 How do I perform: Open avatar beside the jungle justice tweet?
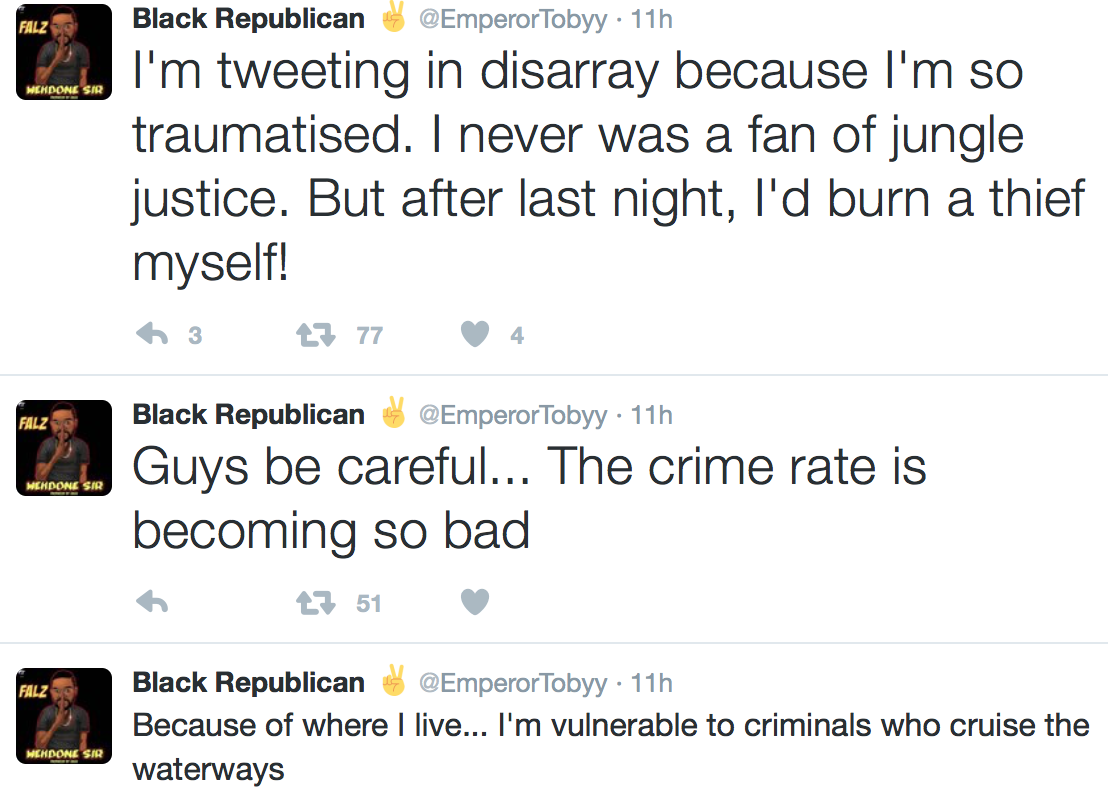coord(64,52)
